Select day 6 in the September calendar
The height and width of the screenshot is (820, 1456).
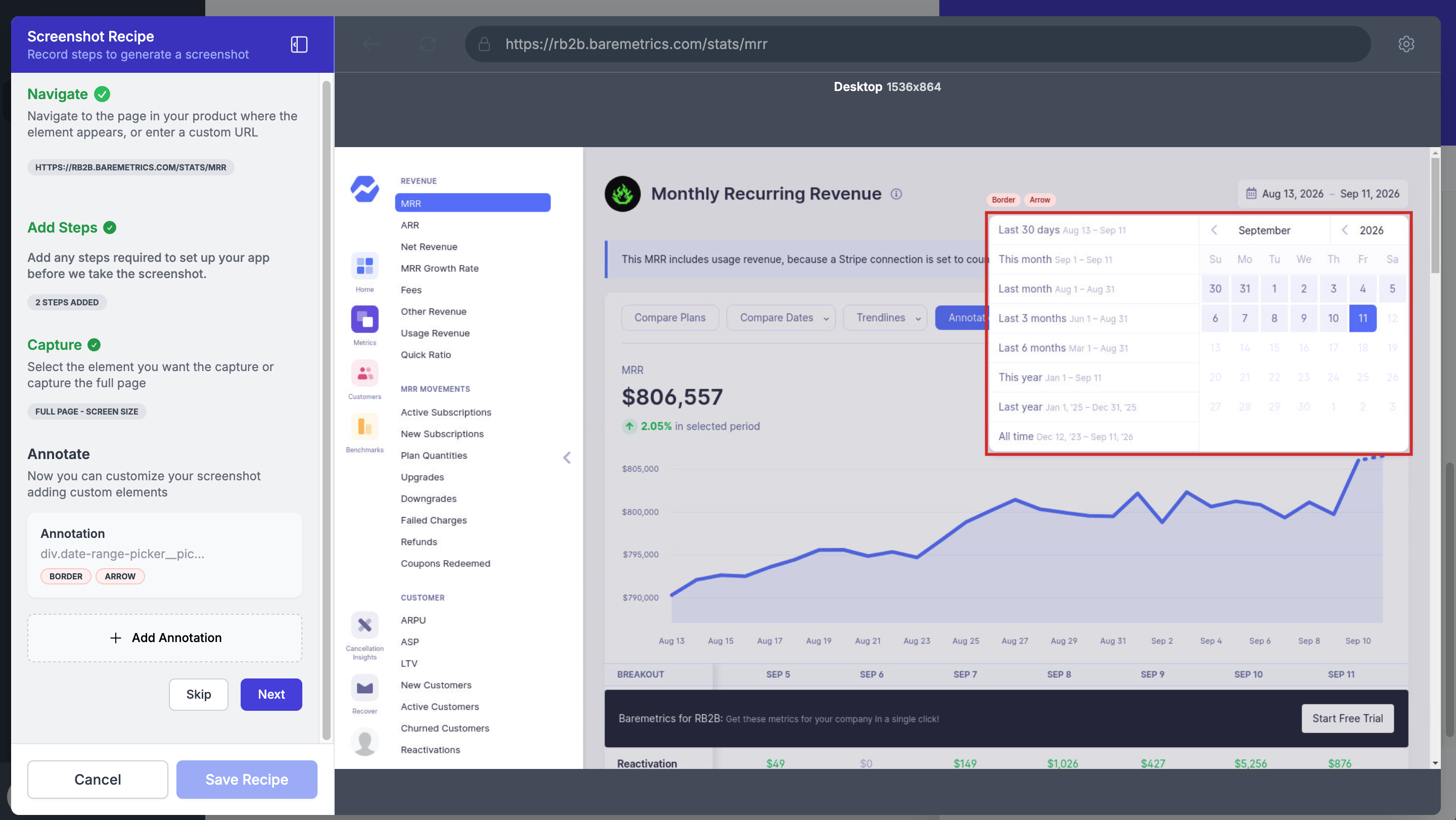click(x=1215, y=318)
